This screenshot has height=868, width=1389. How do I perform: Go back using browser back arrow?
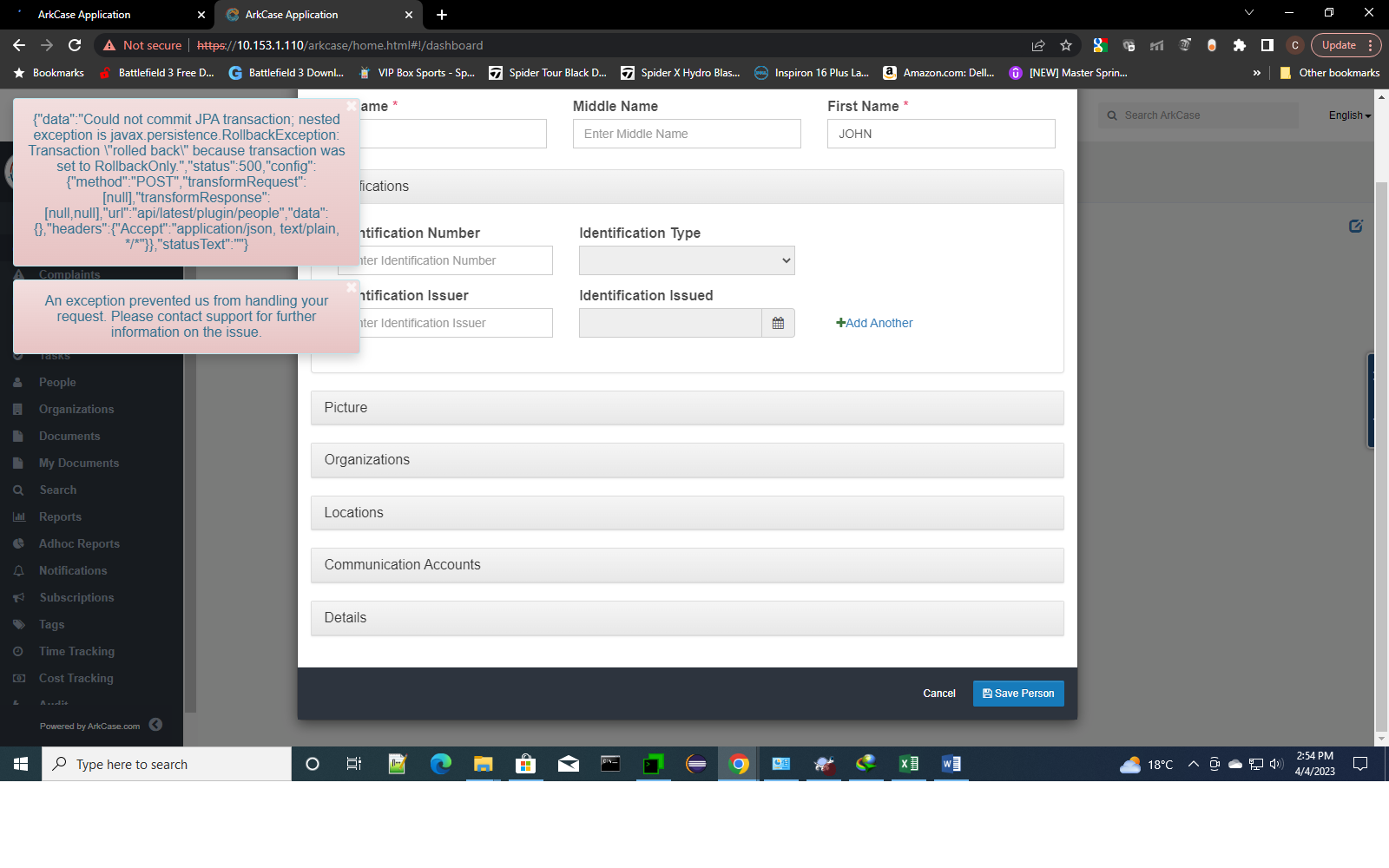pyautogui.click(x=19, y=45)
